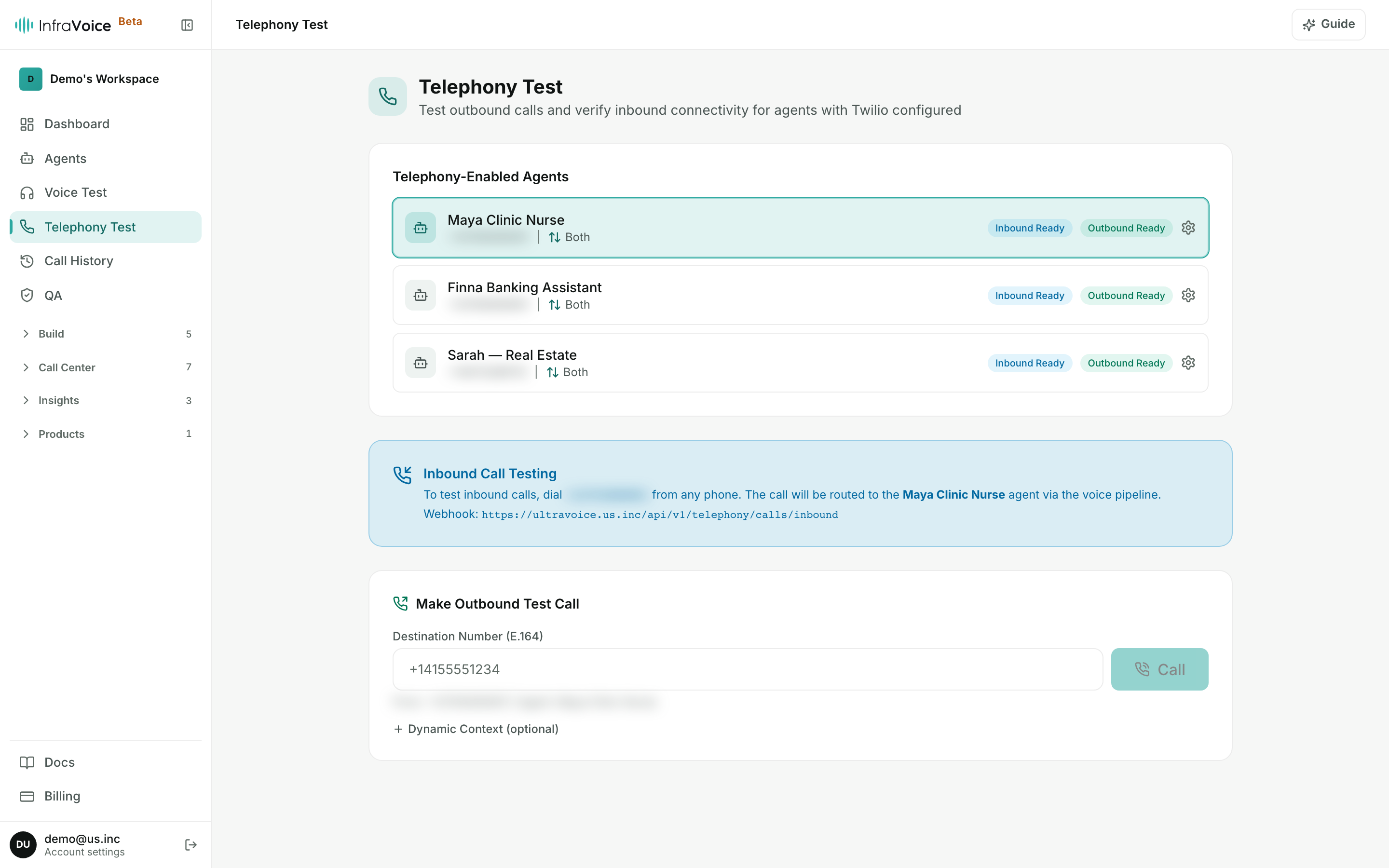
Task: Open Voice Test in the sidebar
Action: pyautogui.click(x=106, y=192)
